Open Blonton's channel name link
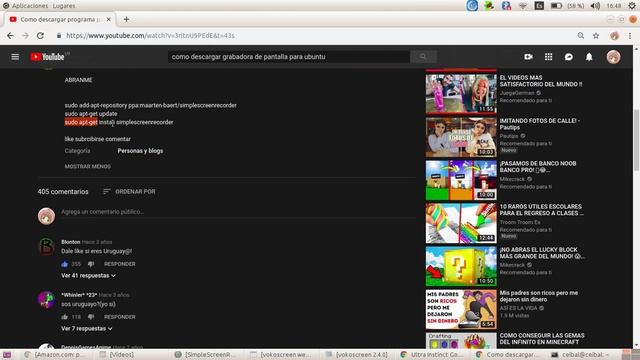Screen dimensions: 640x360 coord(71,242)
